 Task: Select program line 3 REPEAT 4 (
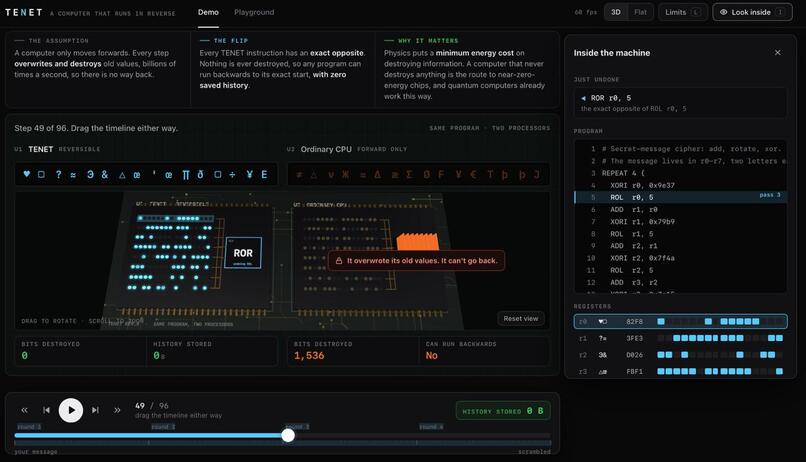click(681, 173)
